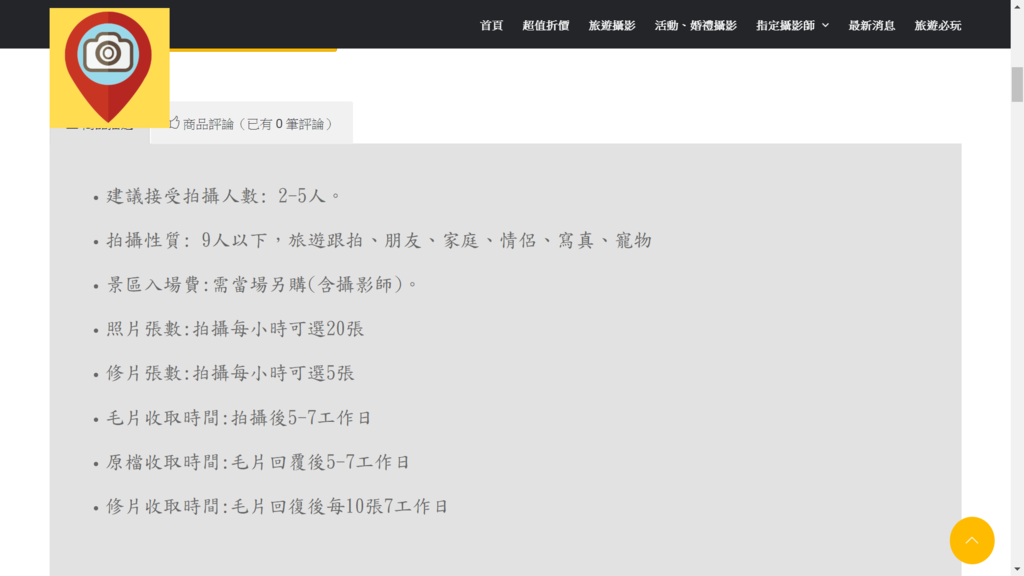Open the 超值折價 menu item
The height and width of the screenshot is (576, 1024).
coord(545,26)
